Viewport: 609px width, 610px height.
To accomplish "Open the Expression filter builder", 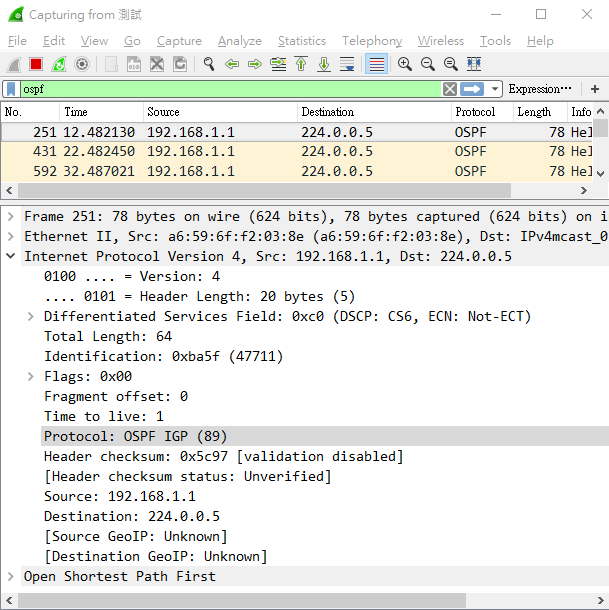I will (540, 89).
